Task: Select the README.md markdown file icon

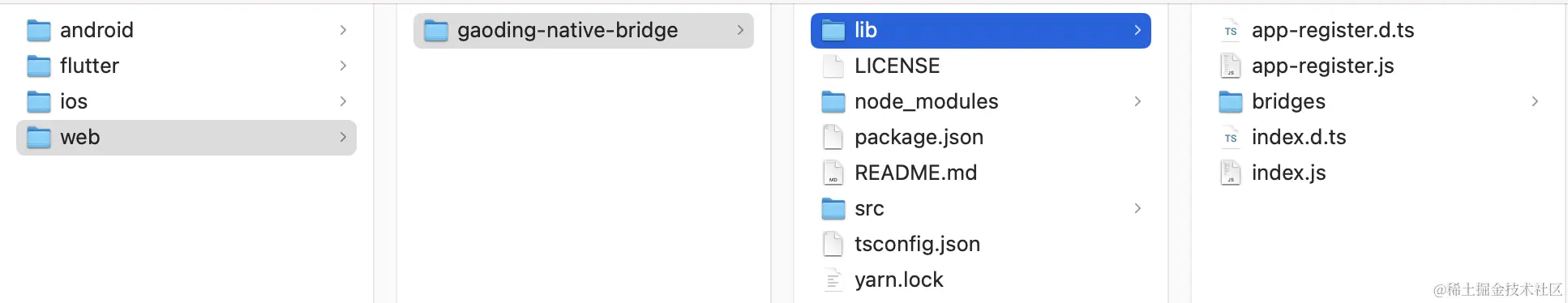Action: (833, 173)
